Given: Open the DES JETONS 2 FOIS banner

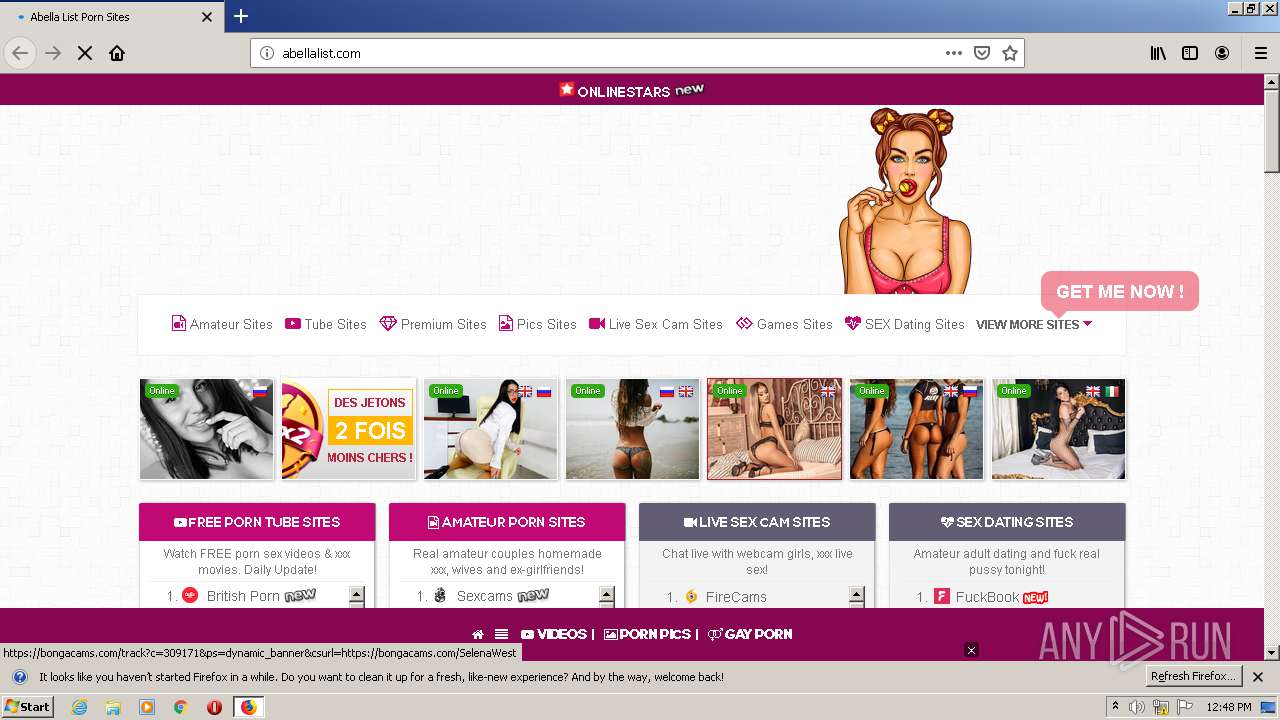Looking at the screenshot, I should (x=349, y=429).
